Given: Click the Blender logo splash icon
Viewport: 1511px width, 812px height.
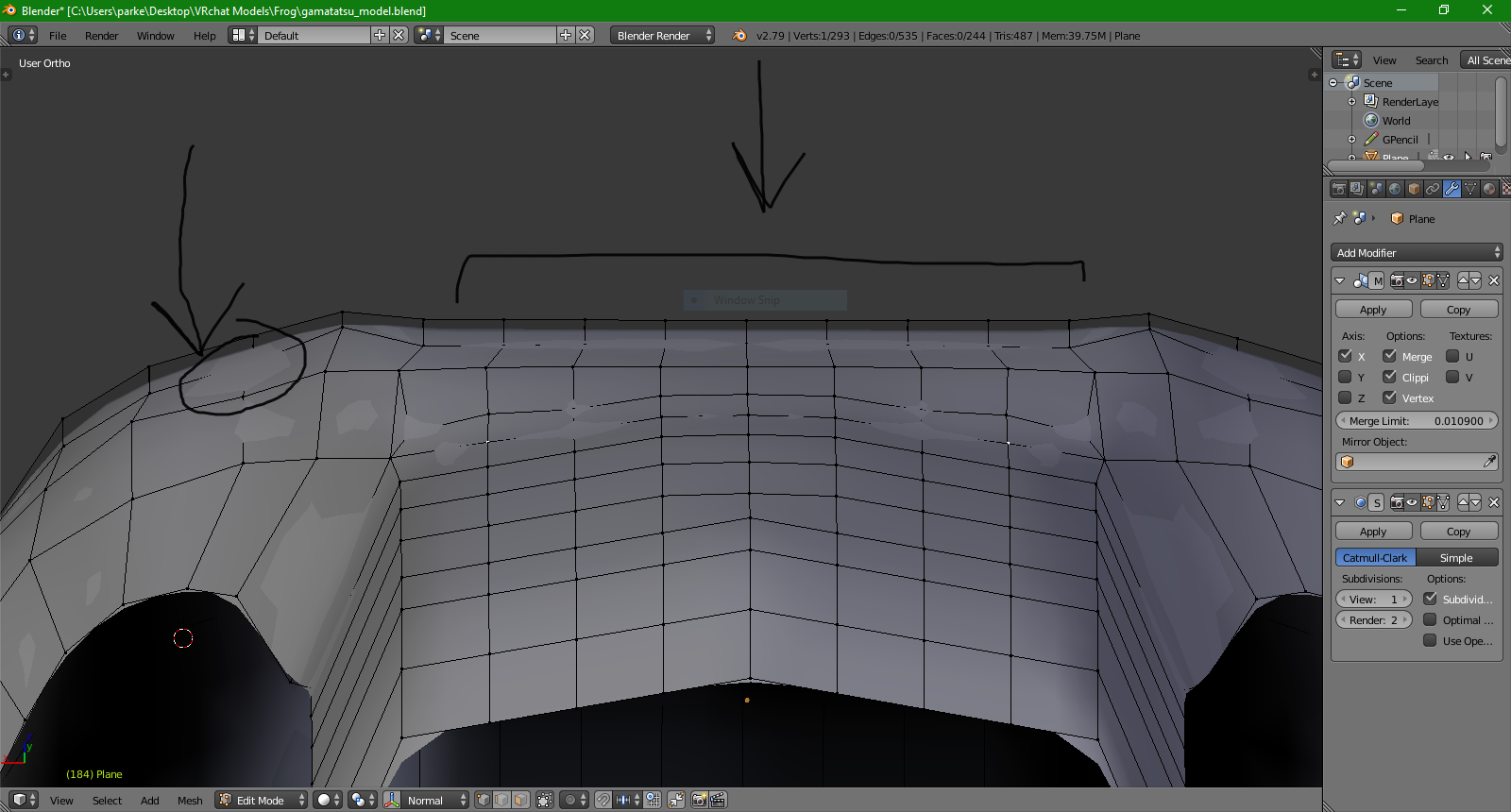Looking at the screenshot, I should pyautogui.click(x=739, y=35).
